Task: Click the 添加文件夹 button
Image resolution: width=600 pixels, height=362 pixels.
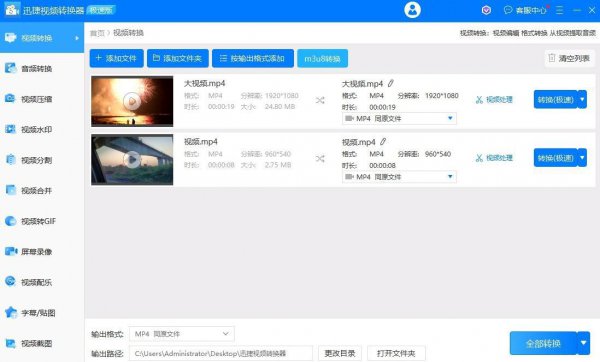Action: point(178,58)
